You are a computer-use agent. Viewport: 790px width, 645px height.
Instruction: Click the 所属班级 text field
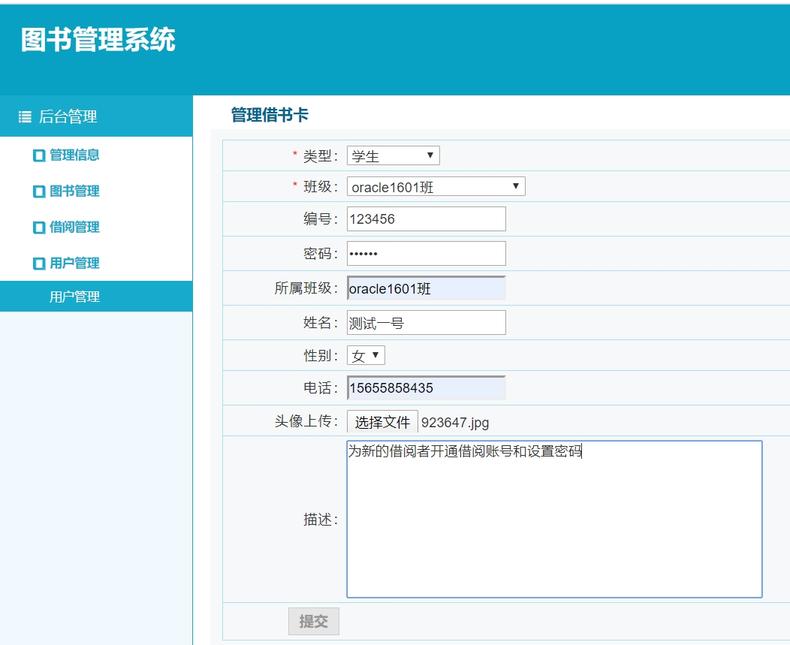pyautogui.click(x=426, y=289)
